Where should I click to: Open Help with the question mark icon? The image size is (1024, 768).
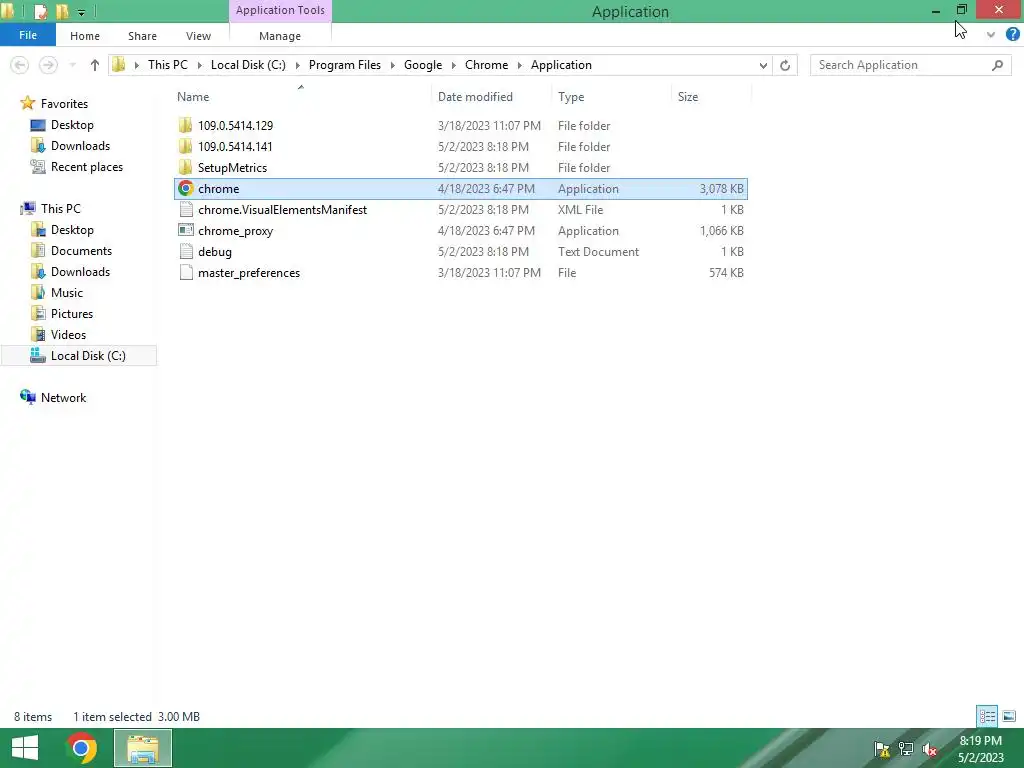[x=1013, y=35]
